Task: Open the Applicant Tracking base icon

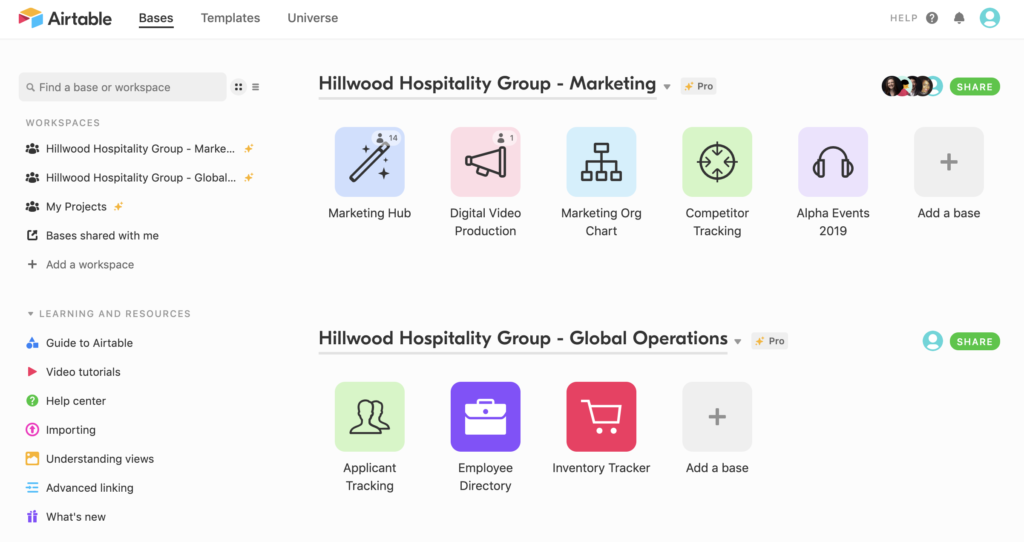Action: tap(370, 417)
